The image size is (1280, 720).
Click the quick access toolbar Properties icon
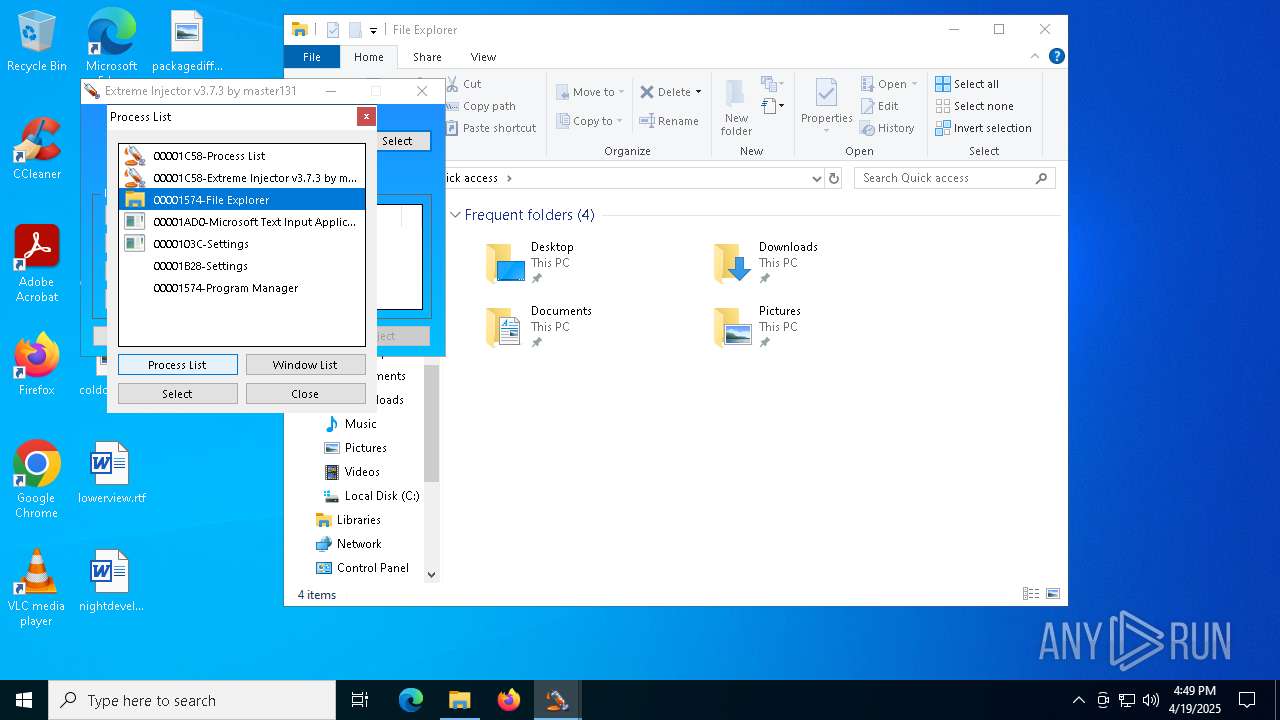(333, 30)
